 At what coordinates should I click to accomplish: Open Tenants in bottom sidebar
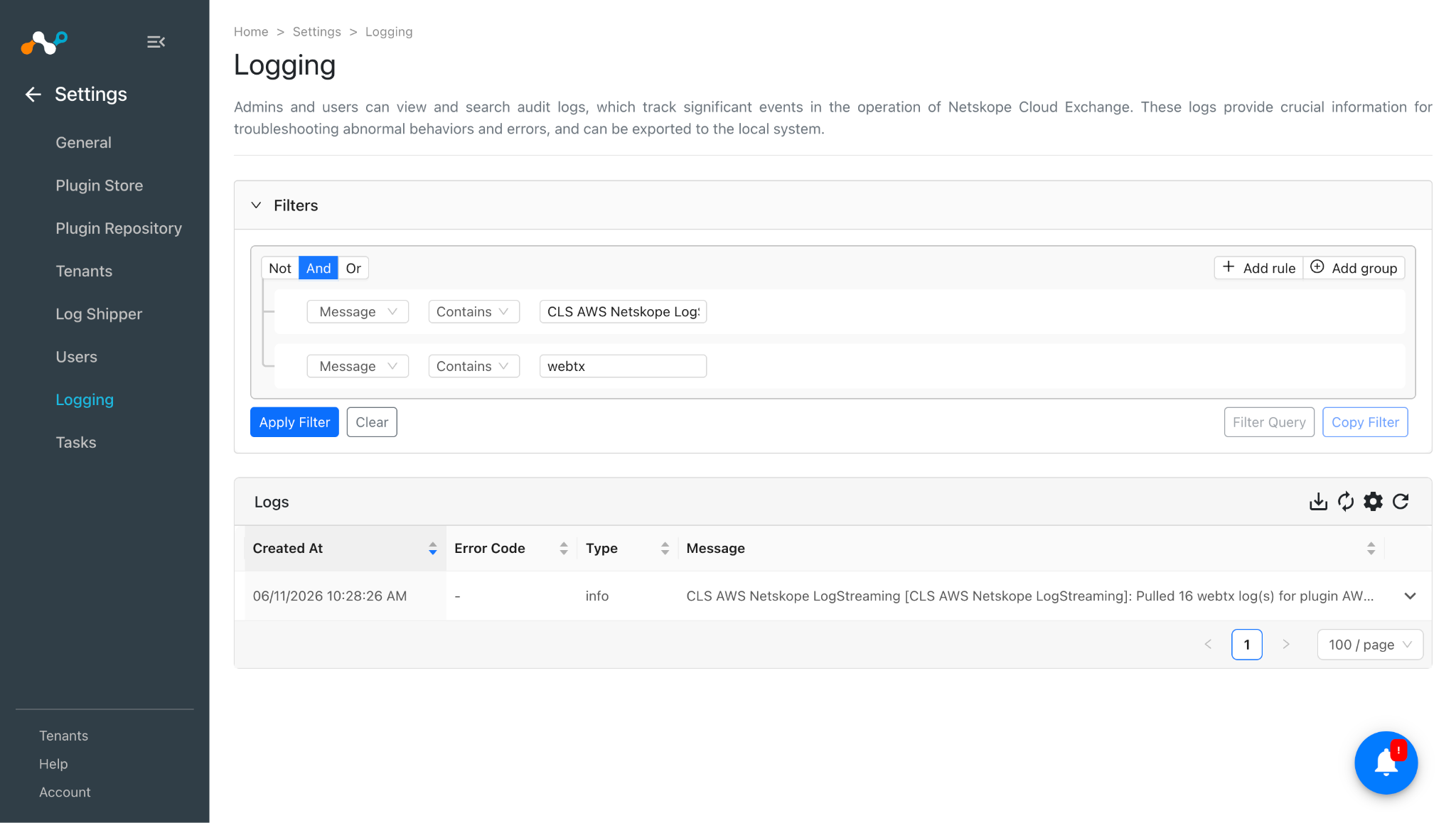click(x=63, y=736)
